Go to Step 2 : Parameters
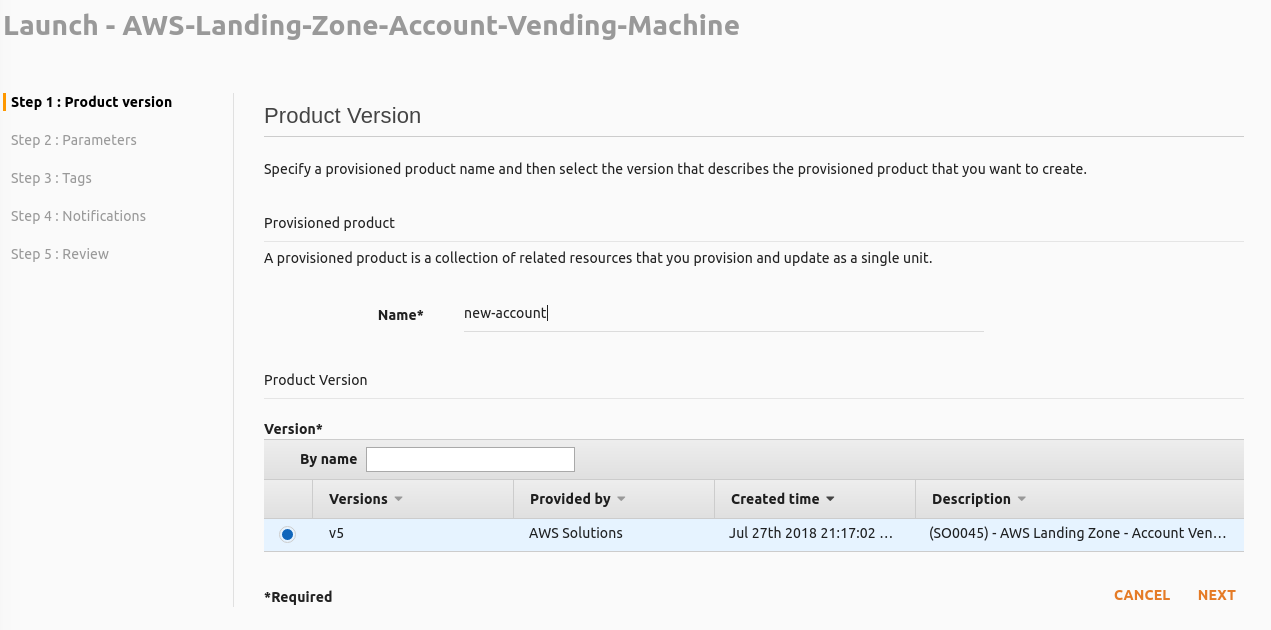 (74, 140)
